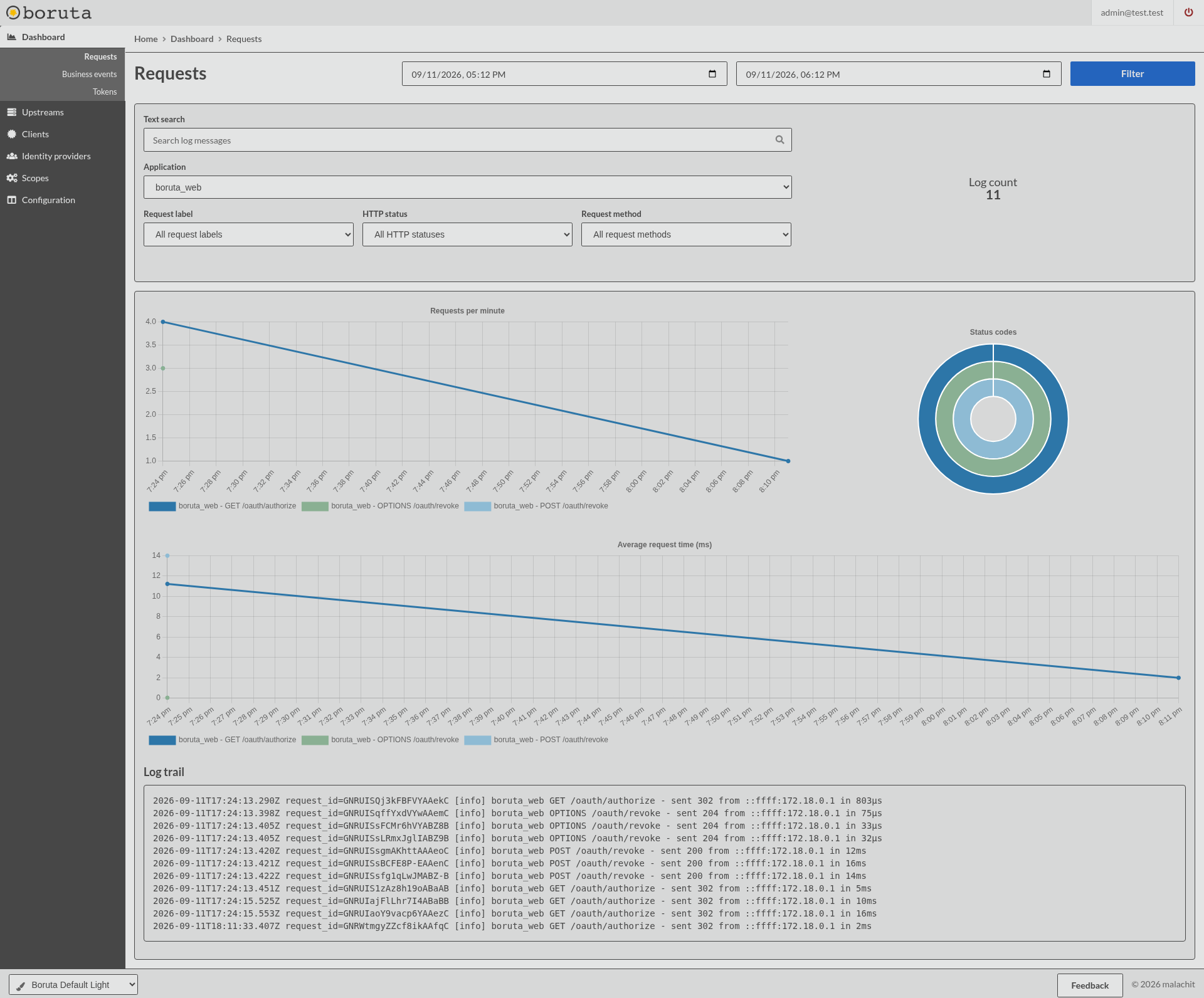Click the Log count value 11

993,195
